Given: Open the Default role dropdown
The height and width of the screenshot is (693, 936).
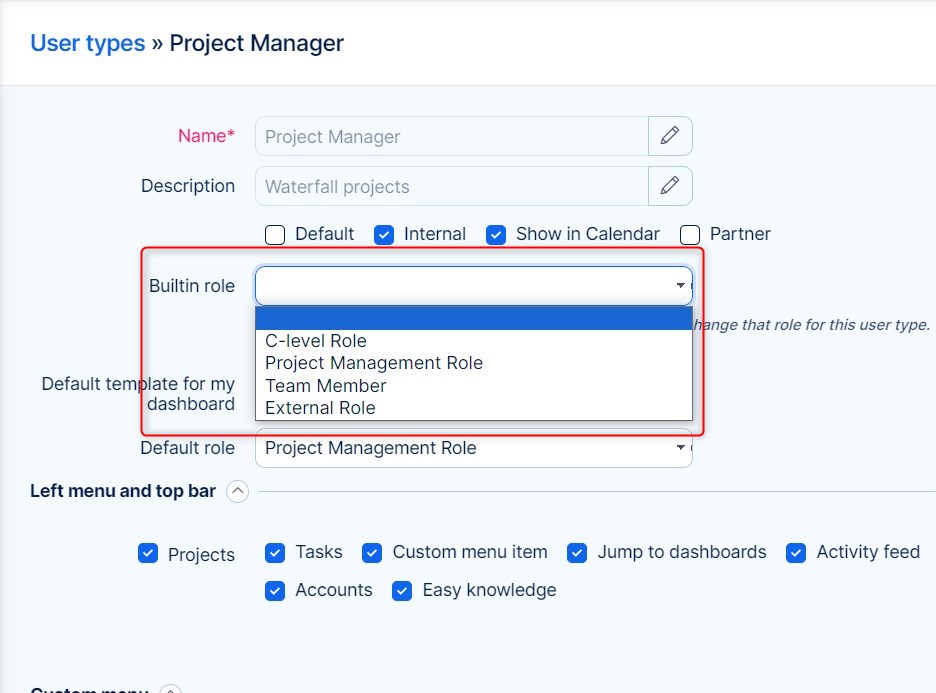Looking at the screenshot, I should point(473,448).
